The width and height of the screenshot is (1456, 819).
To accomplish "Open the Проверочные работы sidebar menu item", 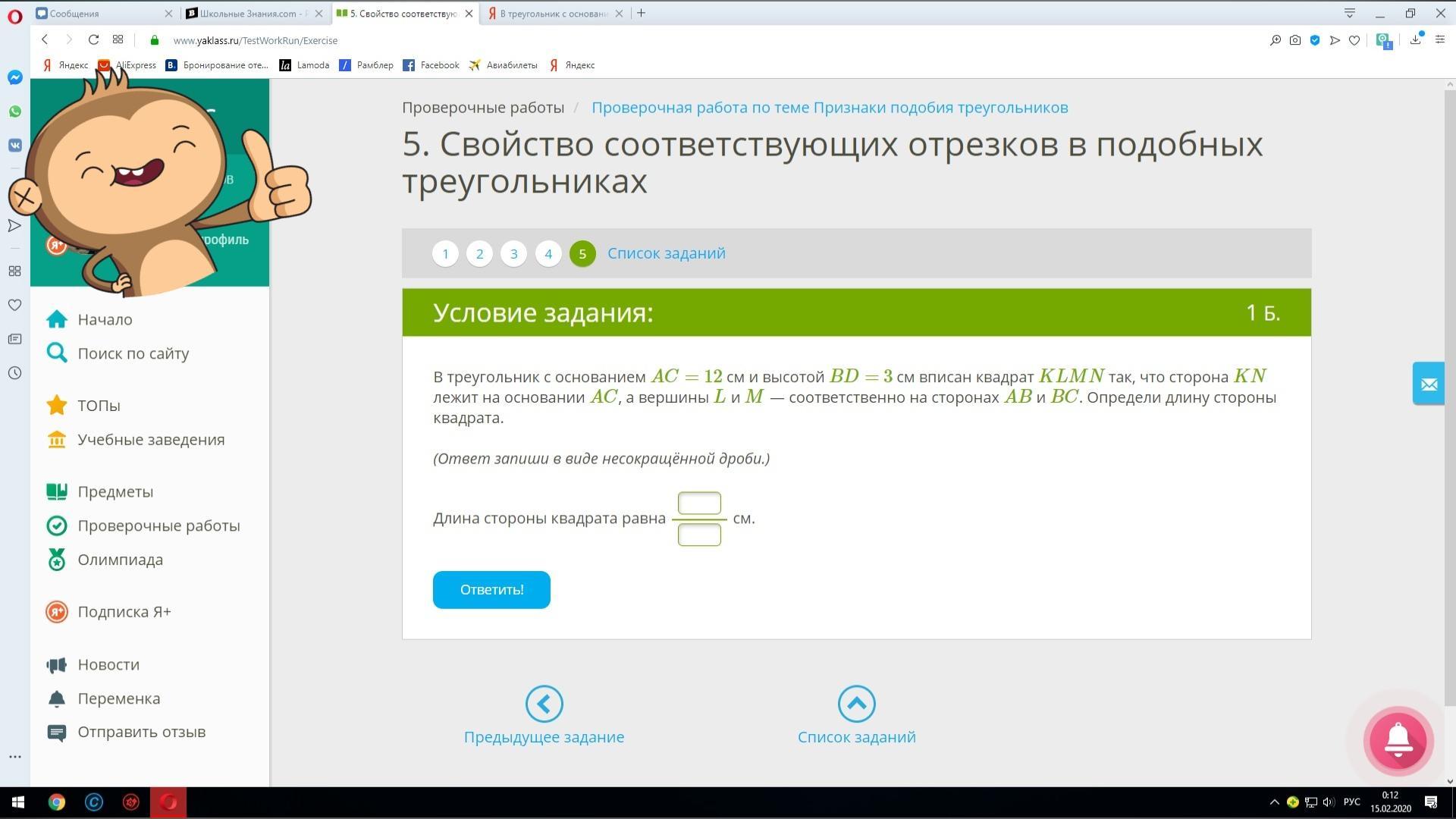I will pyautogui.click(x=158, y=526).
